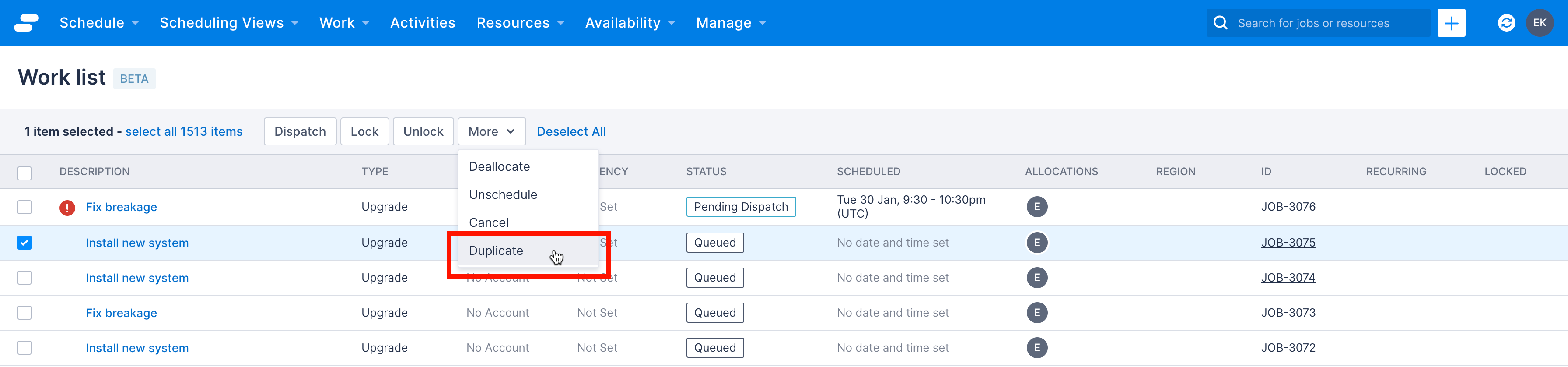Check the box for JOB-3074 row
The height and width of the screenshot is (367, 1568).
coord(24,277)
